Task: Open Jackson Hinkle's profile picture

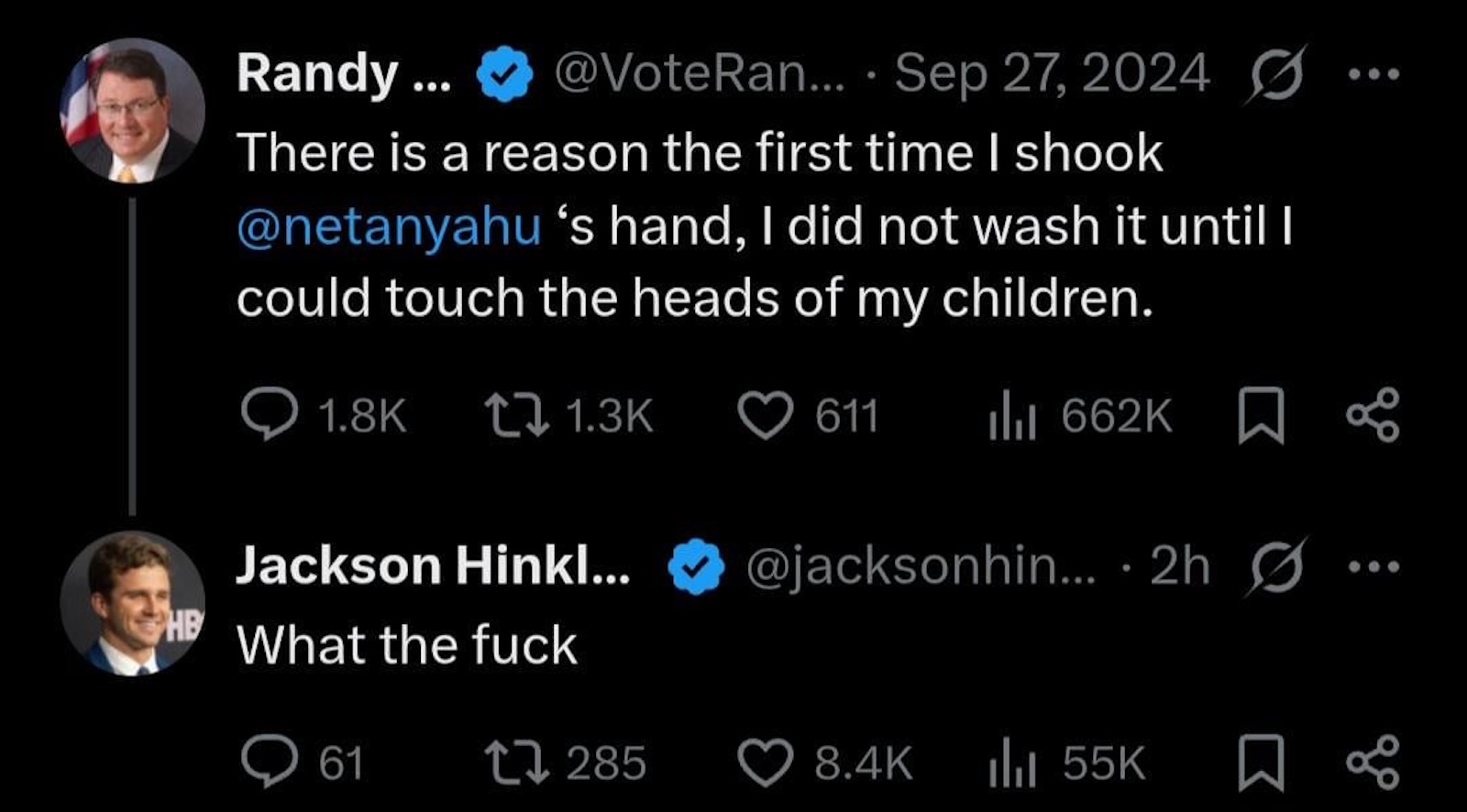Action: coord(132,604)
